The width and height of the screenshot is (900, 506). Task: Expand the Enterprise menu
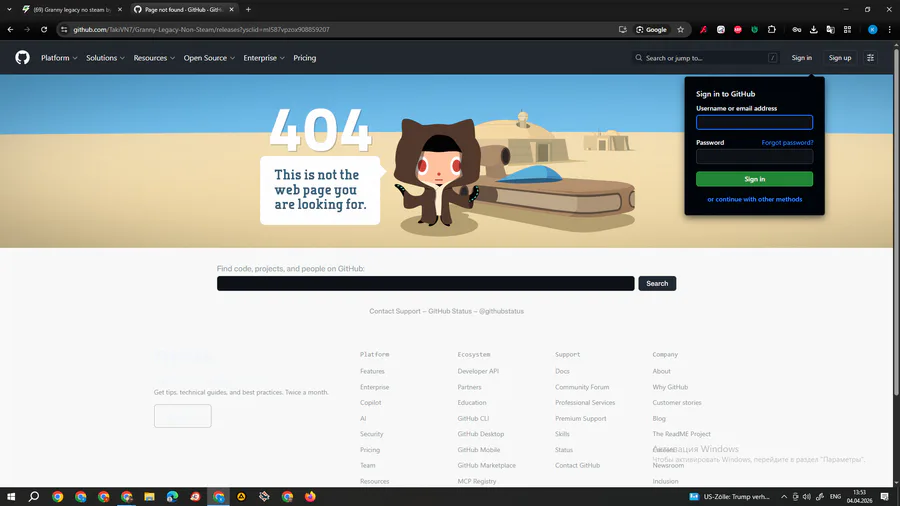click(x=263, y=57)
